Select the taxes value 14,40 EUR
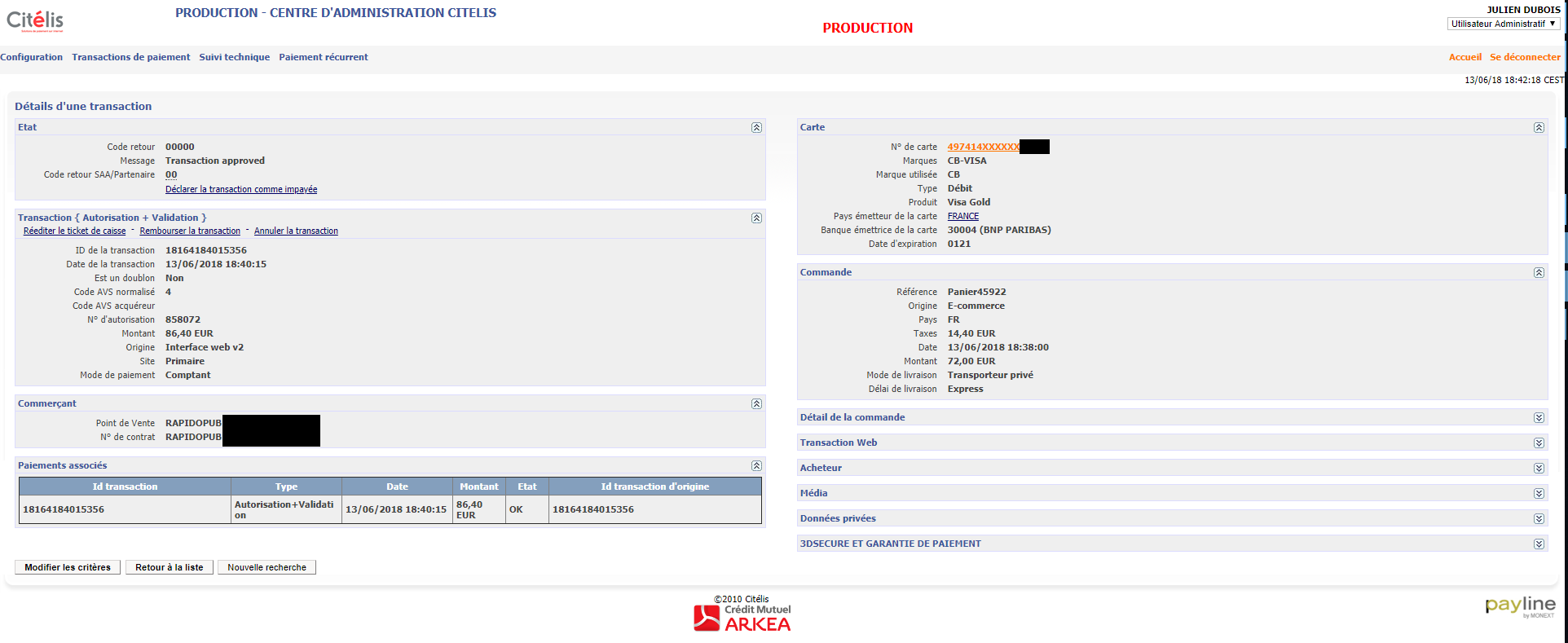This screenshot has height=643, width=1568. click(971, 333)
